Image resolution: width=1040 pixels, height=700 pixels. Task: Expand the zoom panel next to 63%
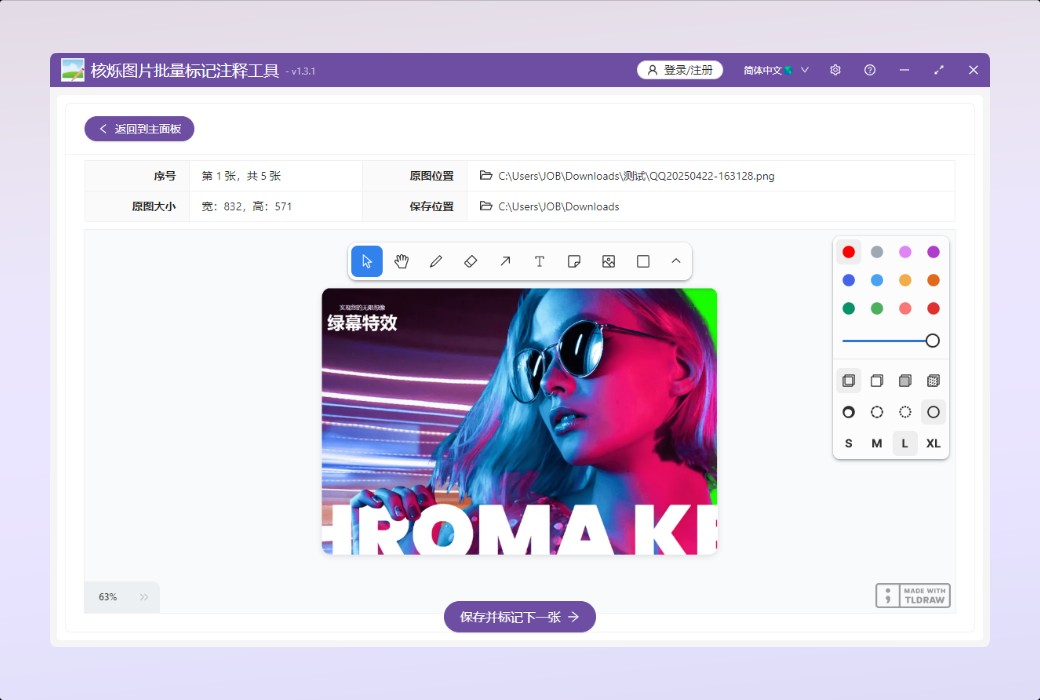pyautogui.click(x=144, y=597)
